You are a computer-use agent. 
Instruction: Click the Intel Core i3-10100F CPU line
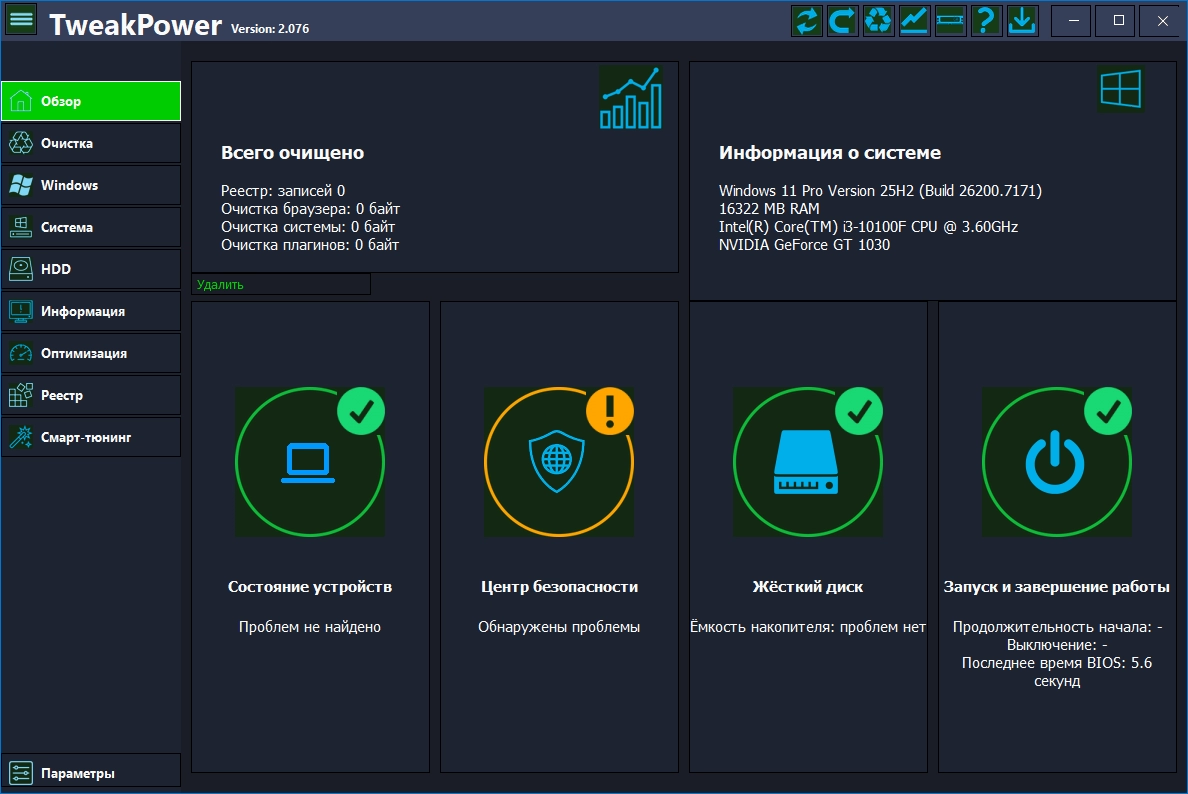pos(868,227)
